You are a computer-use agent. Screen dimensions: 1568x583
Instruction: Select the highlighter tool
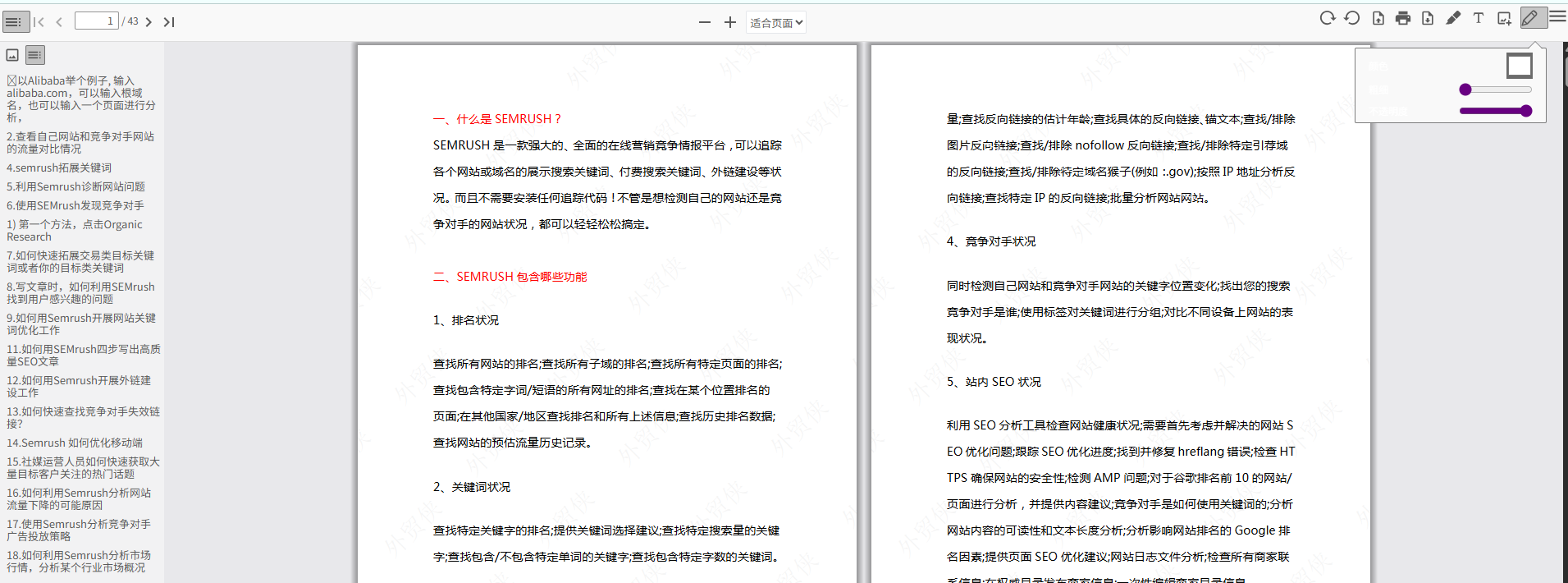pos(1453,18)
